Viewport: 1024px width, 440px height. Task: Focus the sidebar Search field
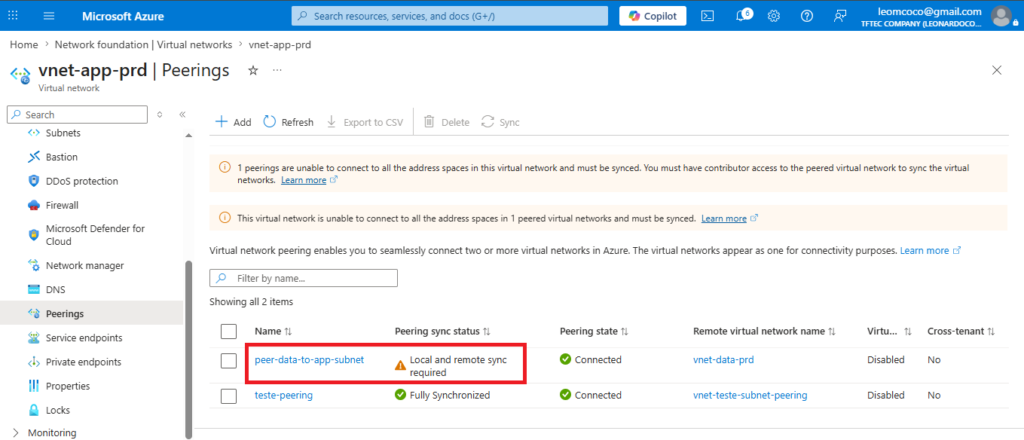tap(78, 114)
